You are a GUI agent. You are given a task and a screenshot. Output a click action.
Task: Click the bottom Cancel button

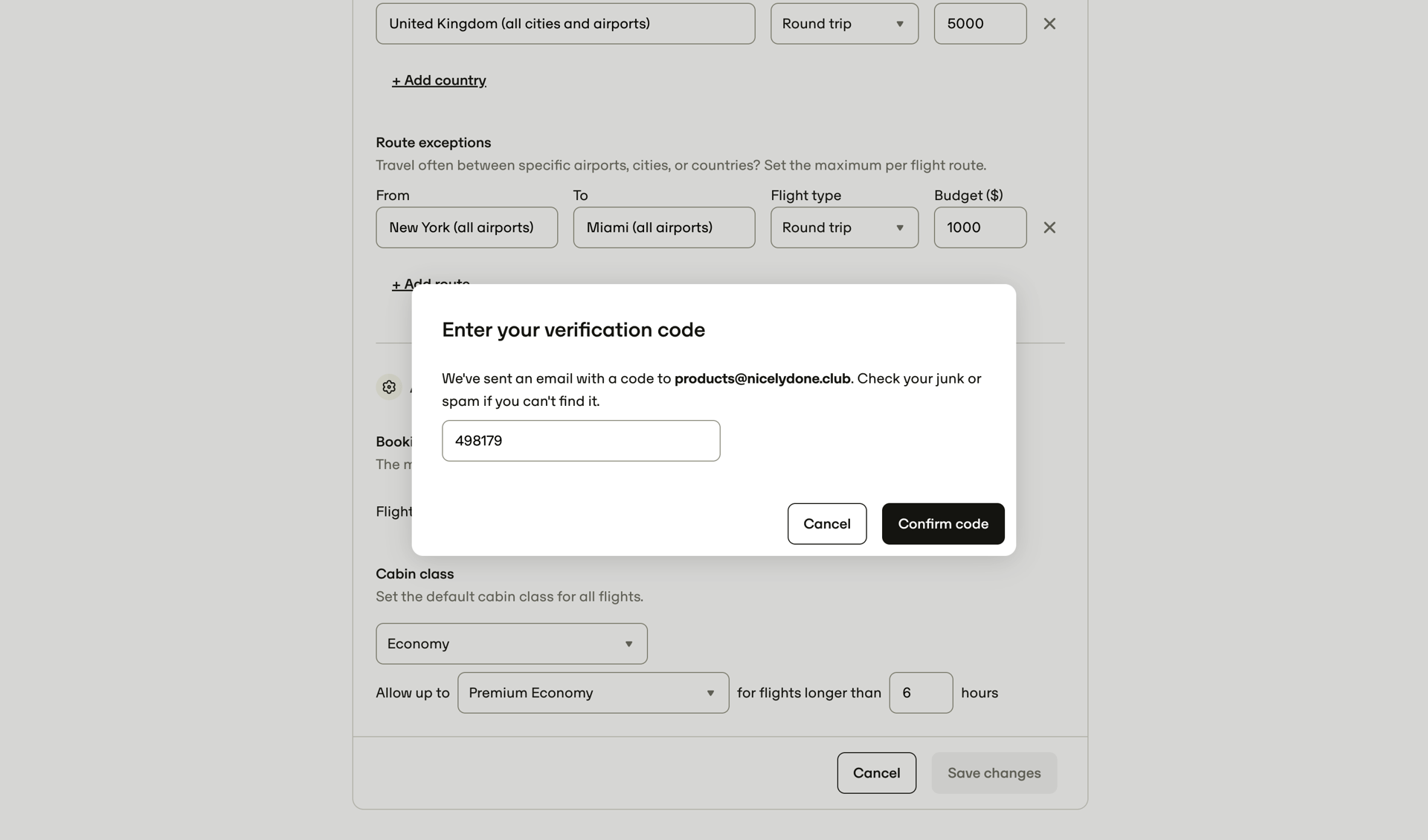876,772
